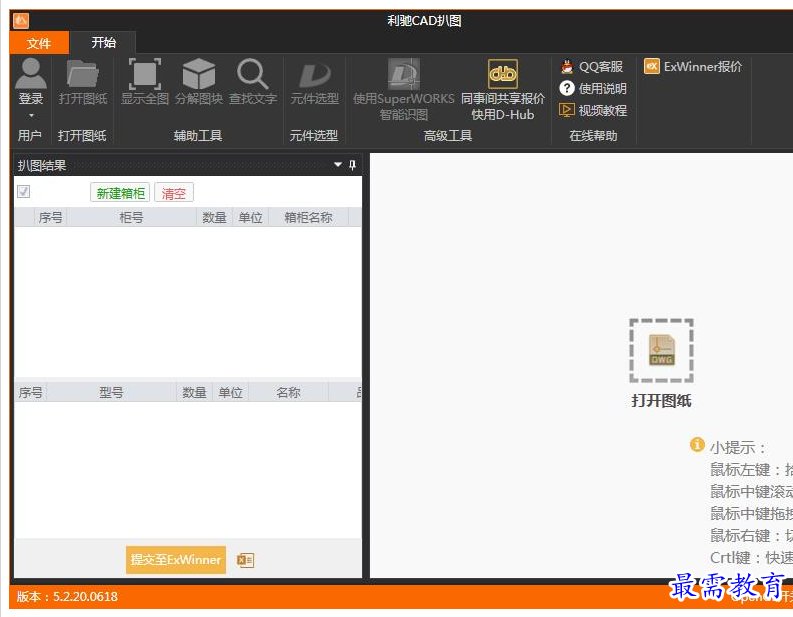Click the 箱柜名称 column header
The image size is (793, 617).
point(309,217)
